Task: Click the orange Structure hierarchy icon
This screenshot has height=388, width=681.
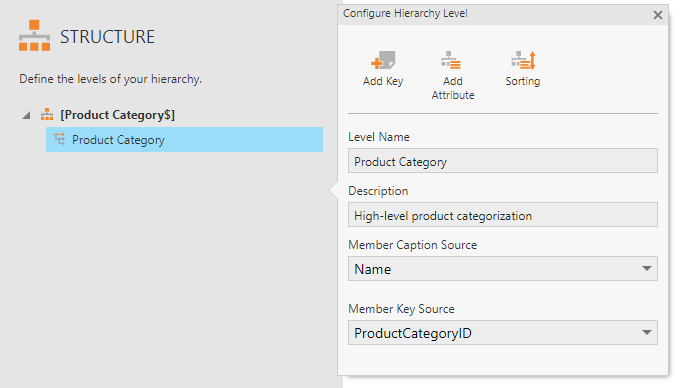Action: [x=34, y=36]
